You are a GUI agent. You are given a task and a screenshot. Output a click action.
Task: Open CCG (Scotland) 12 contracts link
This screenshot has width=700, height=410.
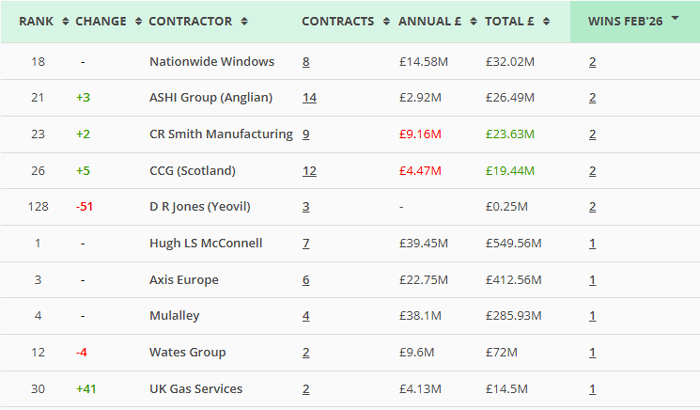click(x=309, y=171)
